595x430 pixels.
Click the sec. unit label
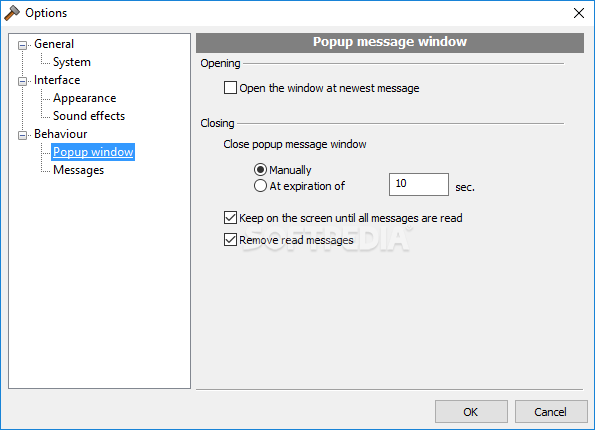(465, 187)
